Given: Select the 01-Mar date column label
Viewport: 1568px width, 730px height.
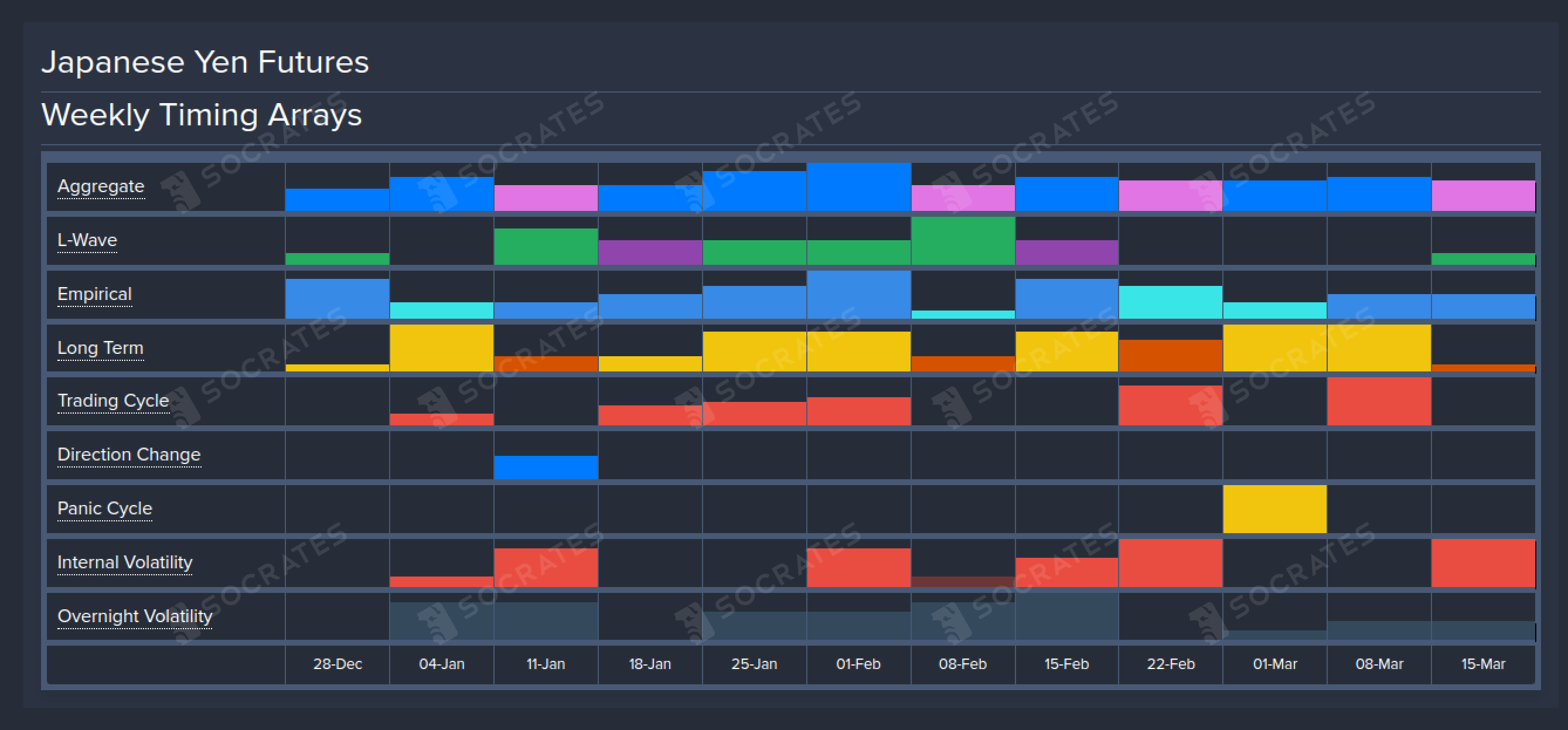Looking at the screenshot, I should click(x=1274, y=664).
